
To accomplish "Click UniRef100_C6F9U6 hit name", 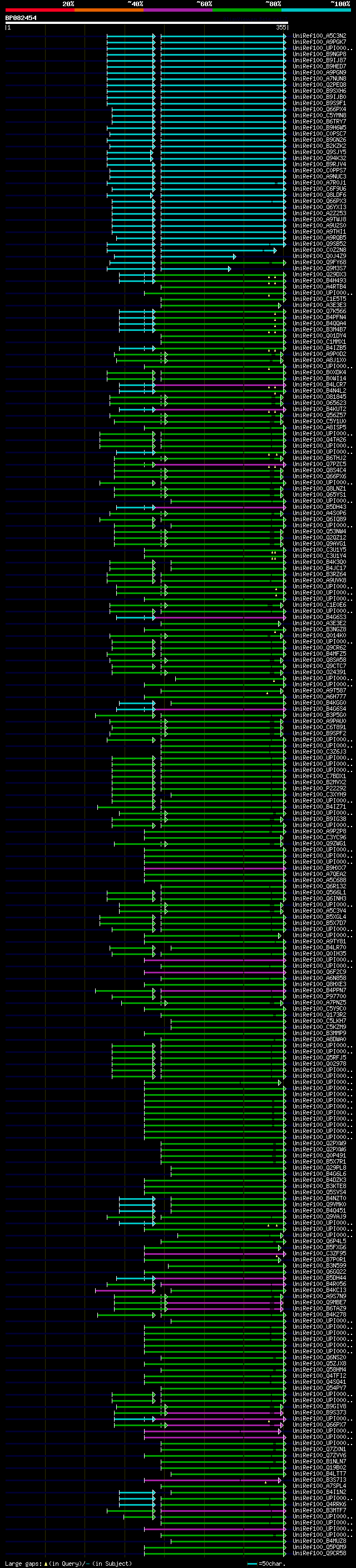I will point(319,189).
